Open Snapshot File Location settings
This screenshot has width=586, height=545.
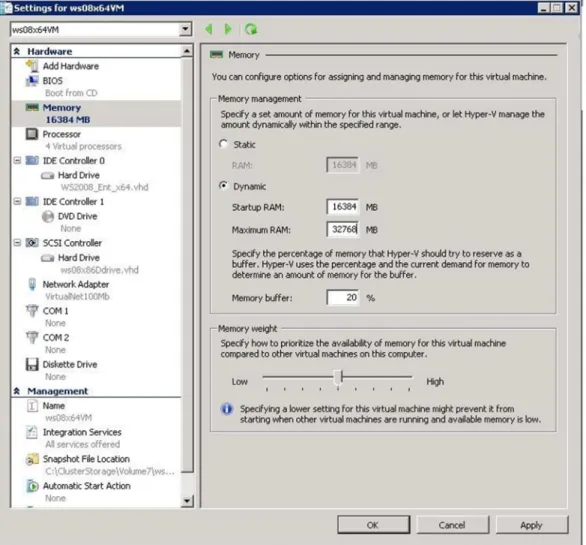(x=86, y=459)
